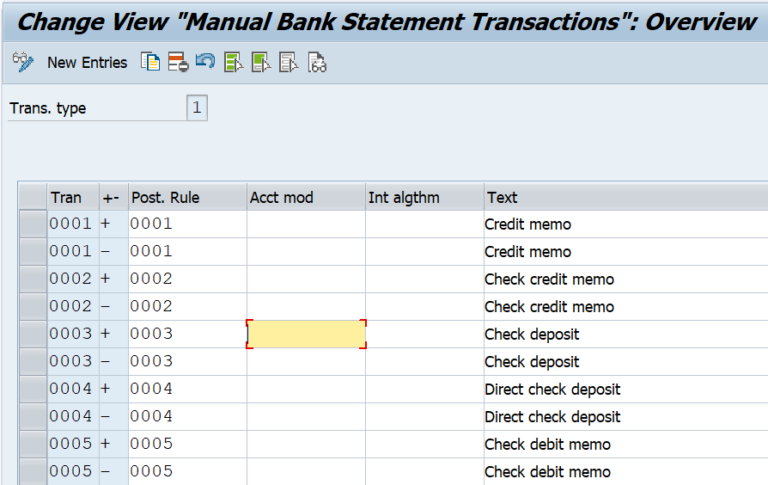This screenshot has width=768, height=485.
Task: Click the table select-all corner cell
Action: pos(33,197)
